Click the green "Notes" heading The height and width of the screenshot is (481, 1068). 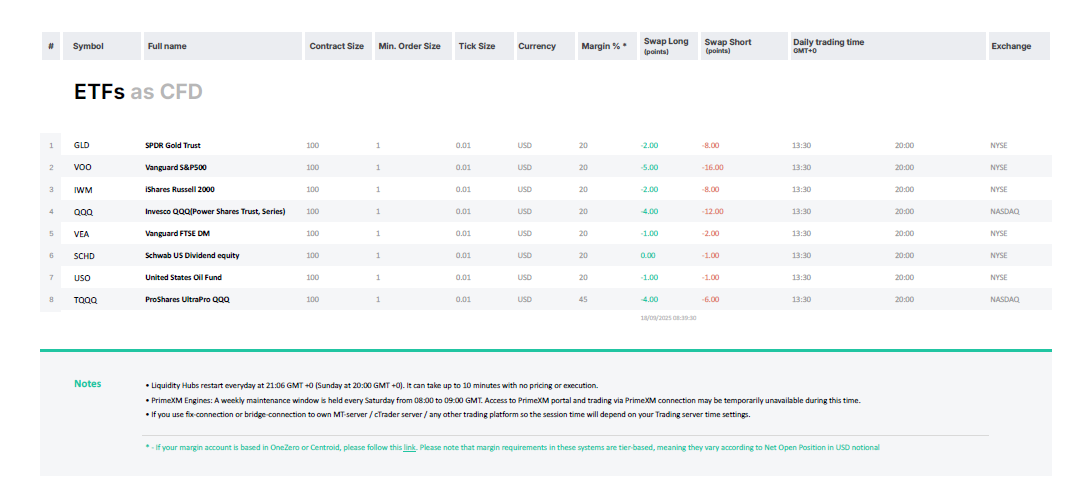coord(87,384)
